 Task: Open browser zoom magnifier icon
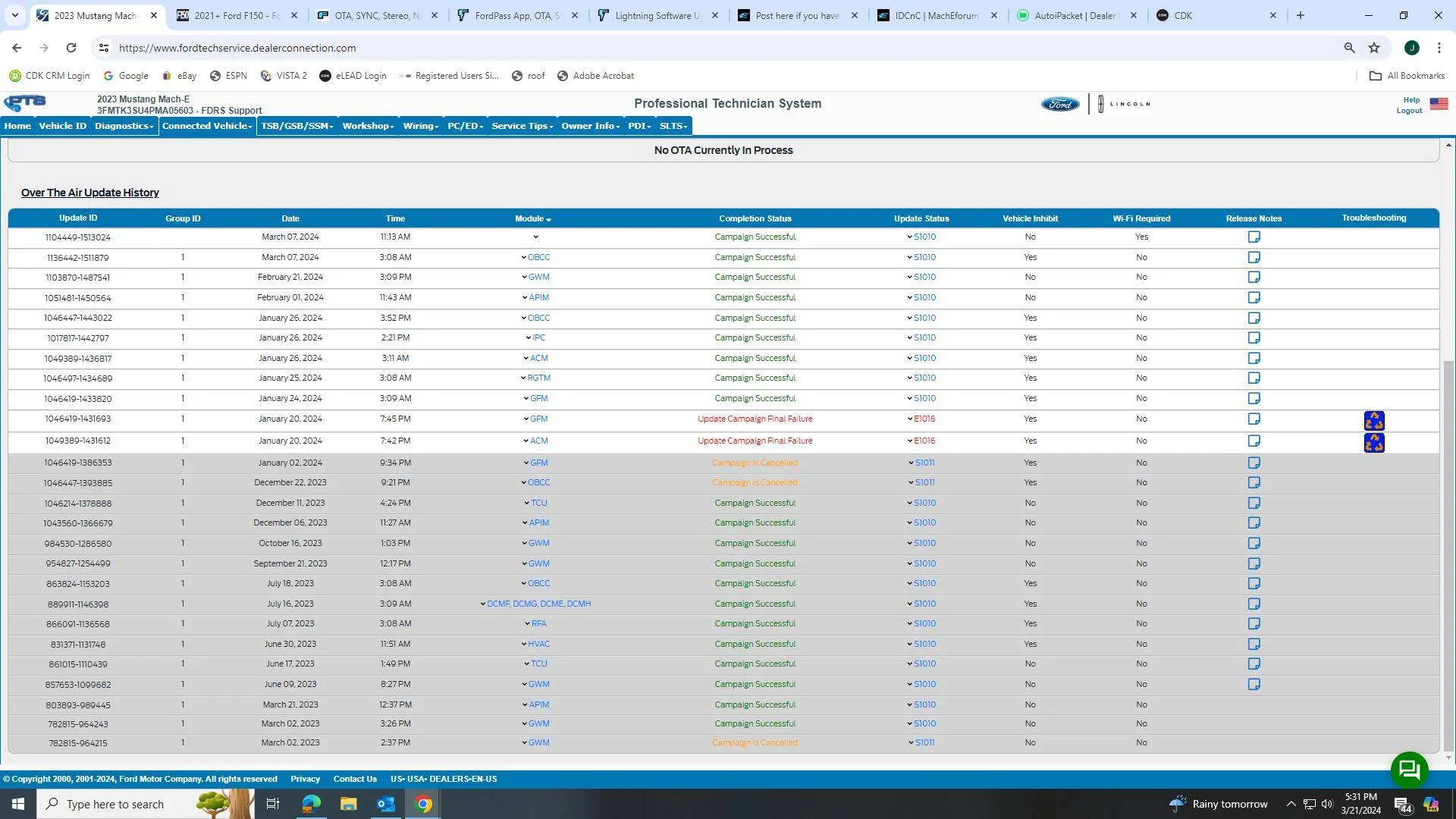[x=1349, y=48]
